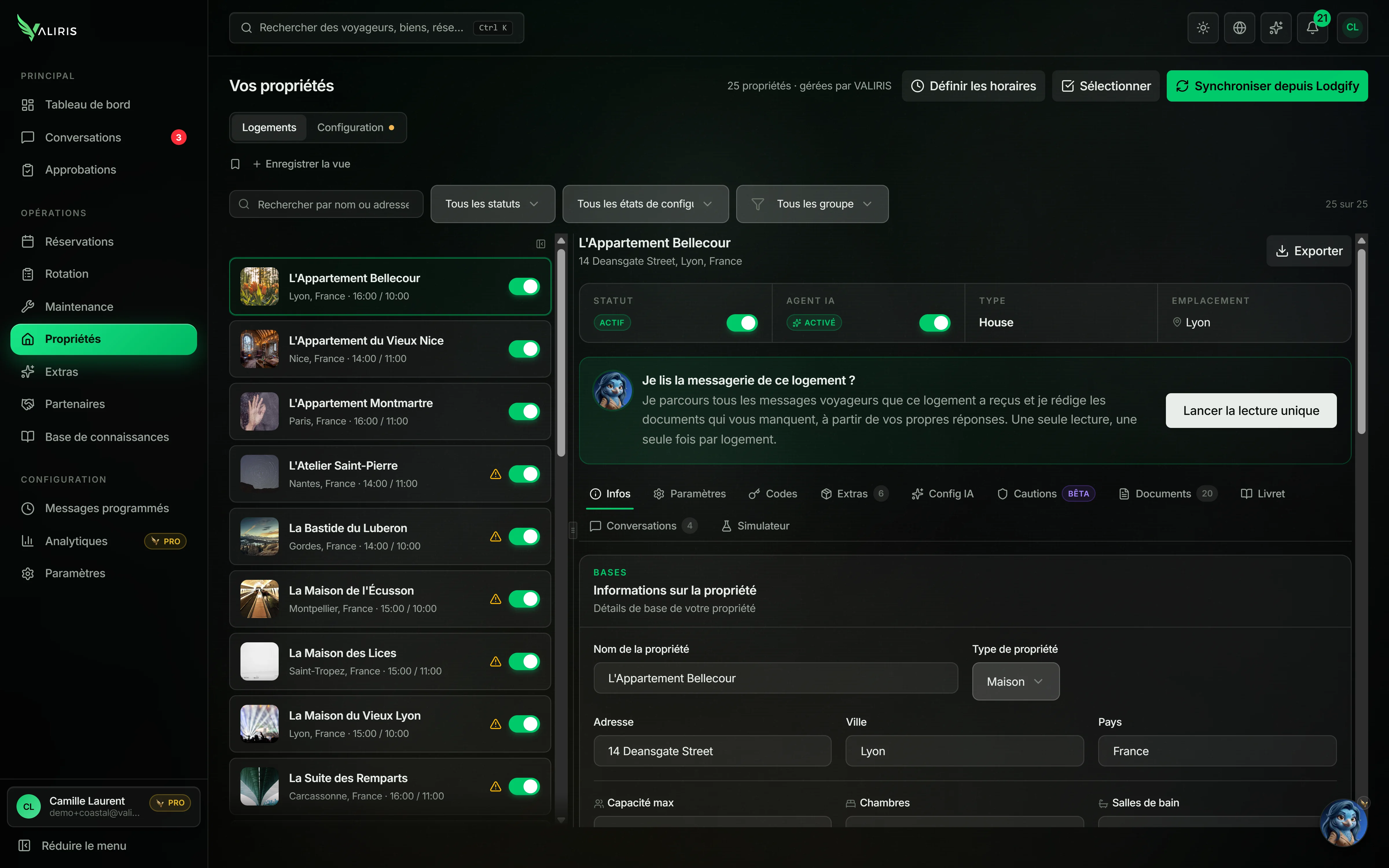Open the Type de propriété Maison dropdown
Viewport: 1389px width, 868px height.
click(x=1015, y=681)
